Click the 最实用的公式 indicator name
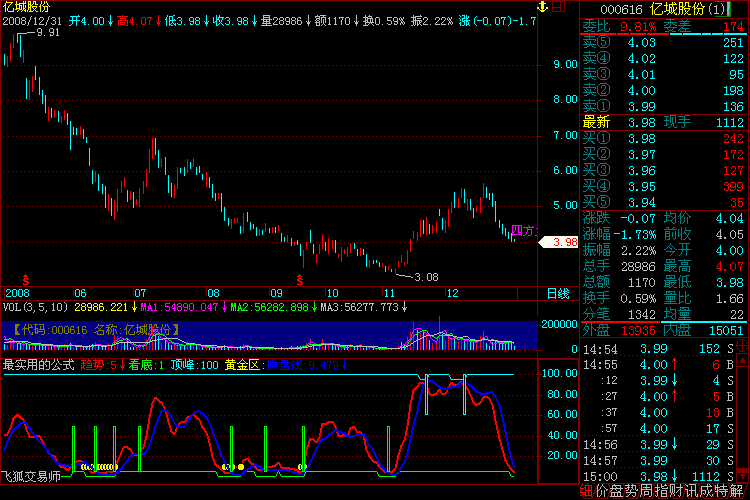The height and width of the screenshot is (500, 750). pos(38,365)
